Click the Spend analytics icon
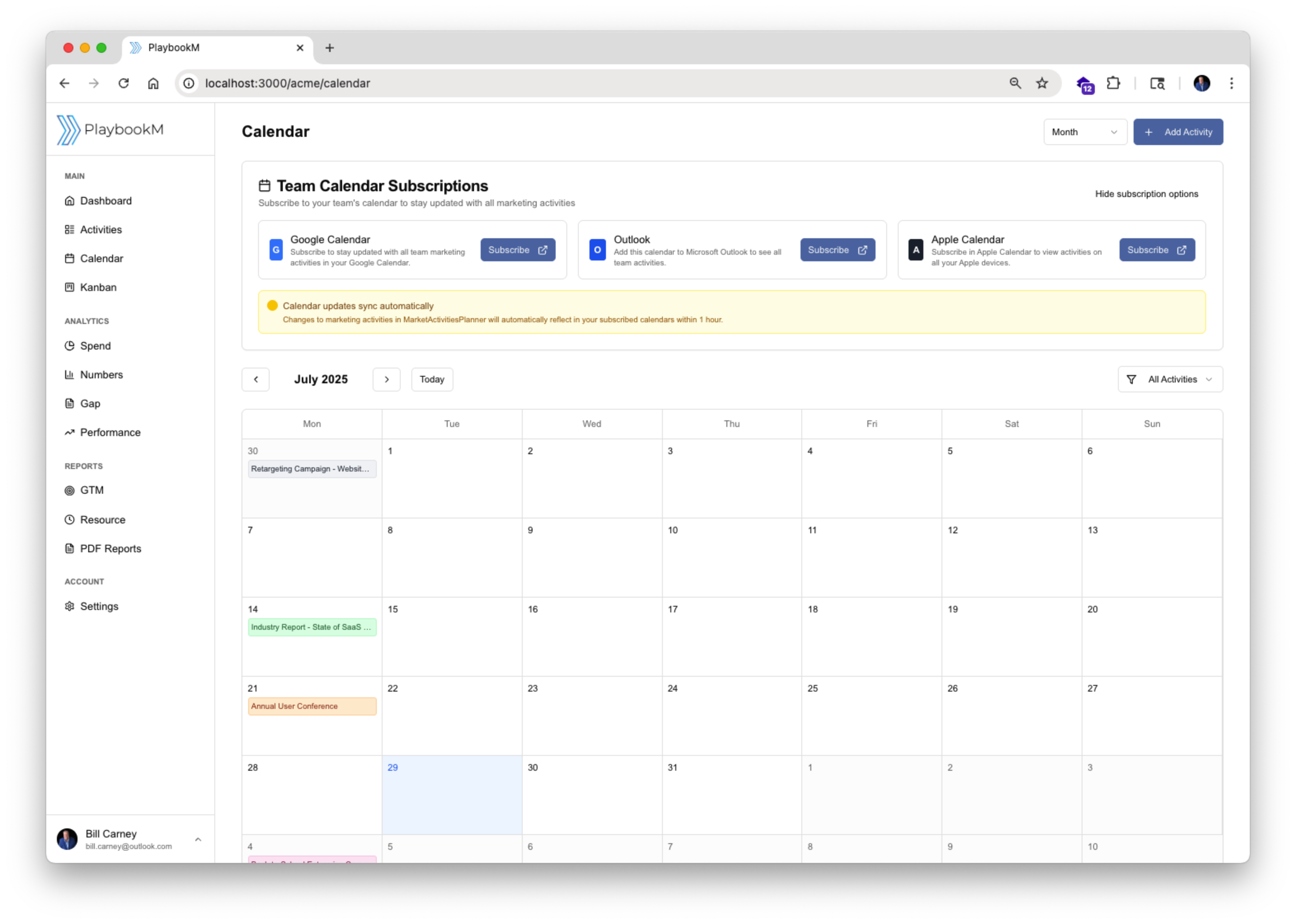 [x=70, y=346]
